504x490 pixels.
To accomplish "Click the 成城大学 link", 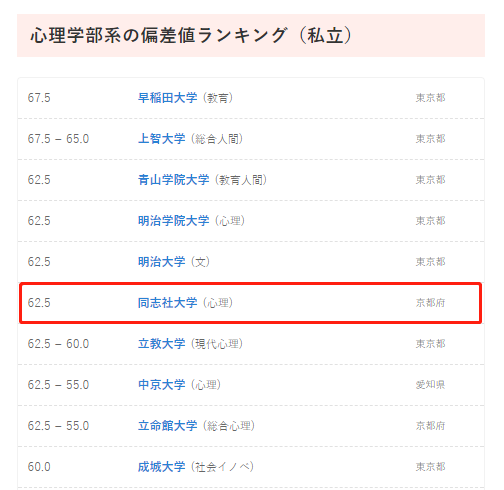I will click(161, 467).
